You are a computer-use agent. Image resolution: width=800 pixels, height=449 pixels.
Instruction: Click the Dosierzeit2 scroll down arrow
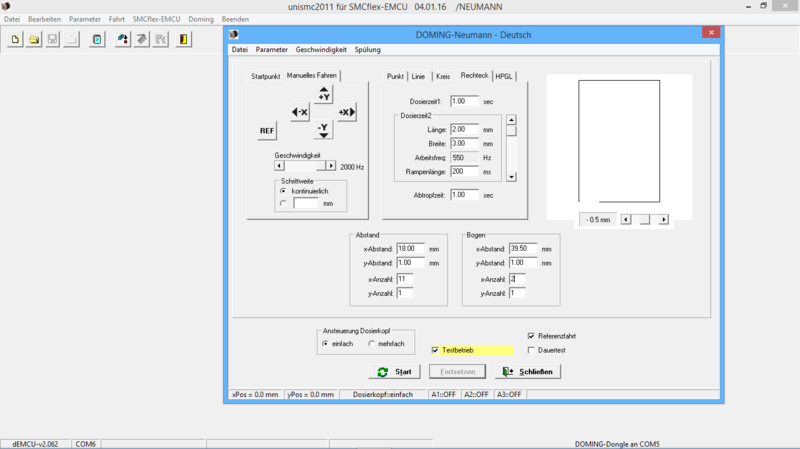[x=511, y=177]
